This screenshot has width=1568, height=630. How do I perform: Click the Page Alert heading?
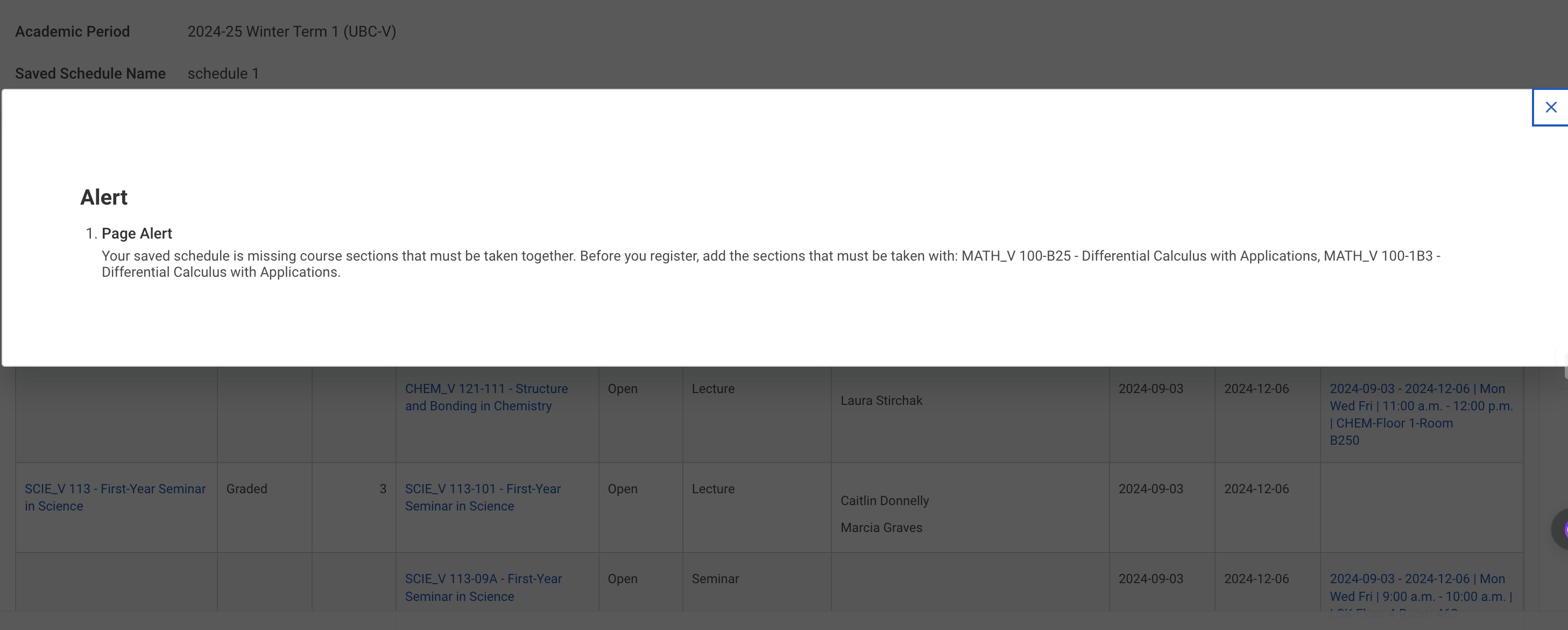[136, 233]
